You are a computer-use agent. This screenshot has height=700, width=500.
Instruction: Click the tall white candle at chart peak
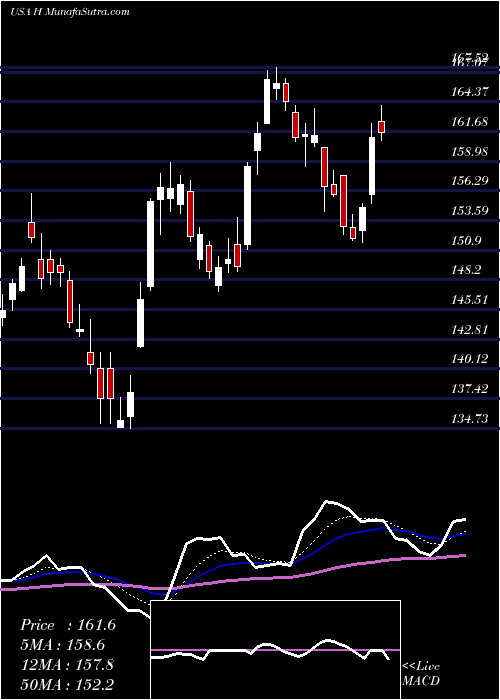[x=267, y=101]
